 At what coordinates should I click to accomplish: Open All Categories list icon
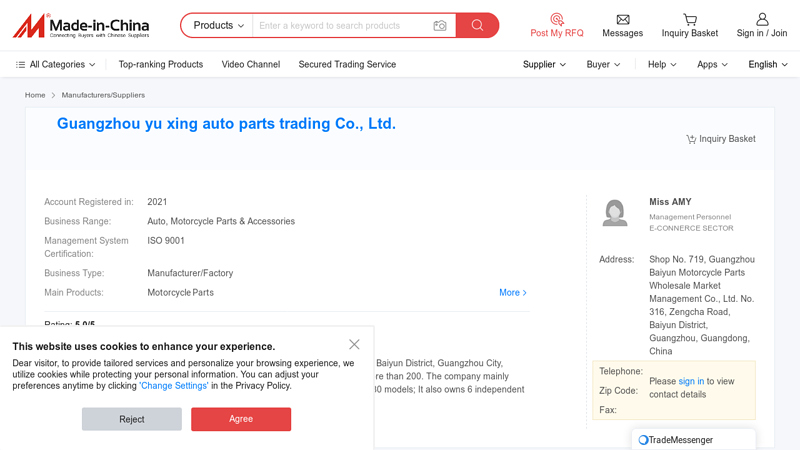(20, 65)
